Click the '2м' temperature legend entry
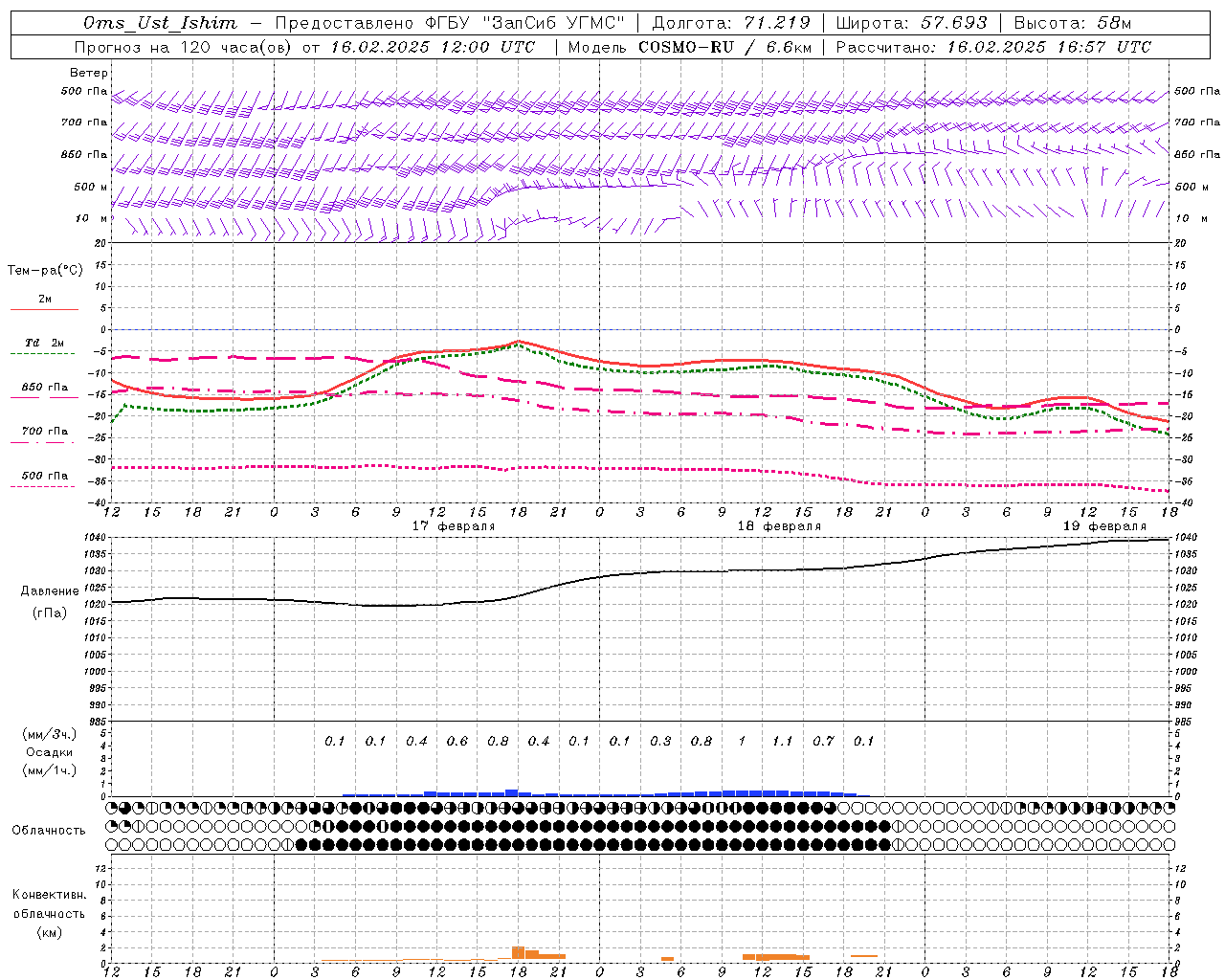 pyautogui.click(x=45, y=300)
